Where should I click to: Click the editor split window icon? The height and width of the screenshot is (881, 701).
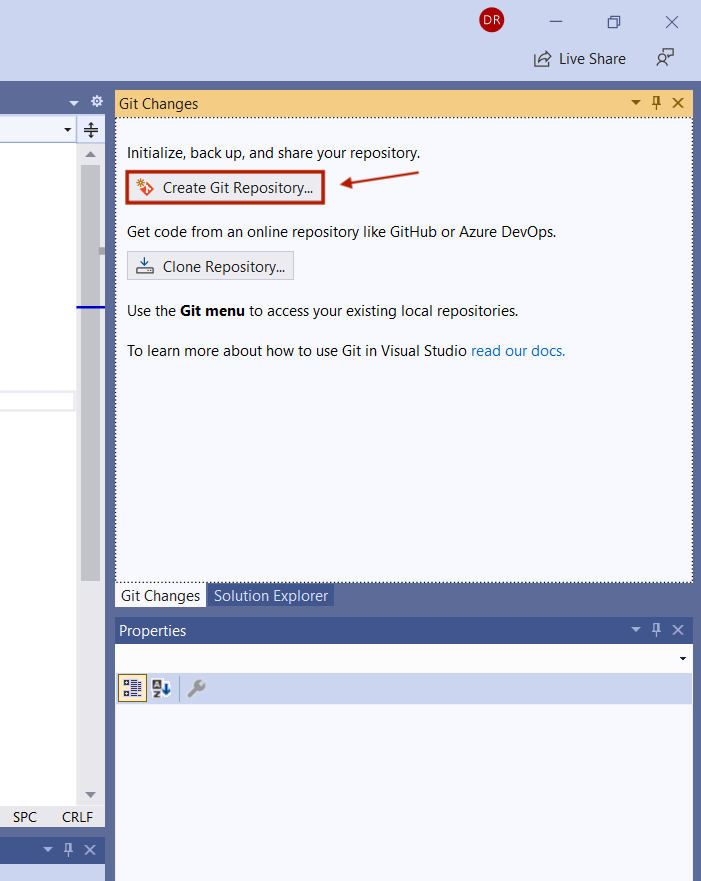[91, 130]
